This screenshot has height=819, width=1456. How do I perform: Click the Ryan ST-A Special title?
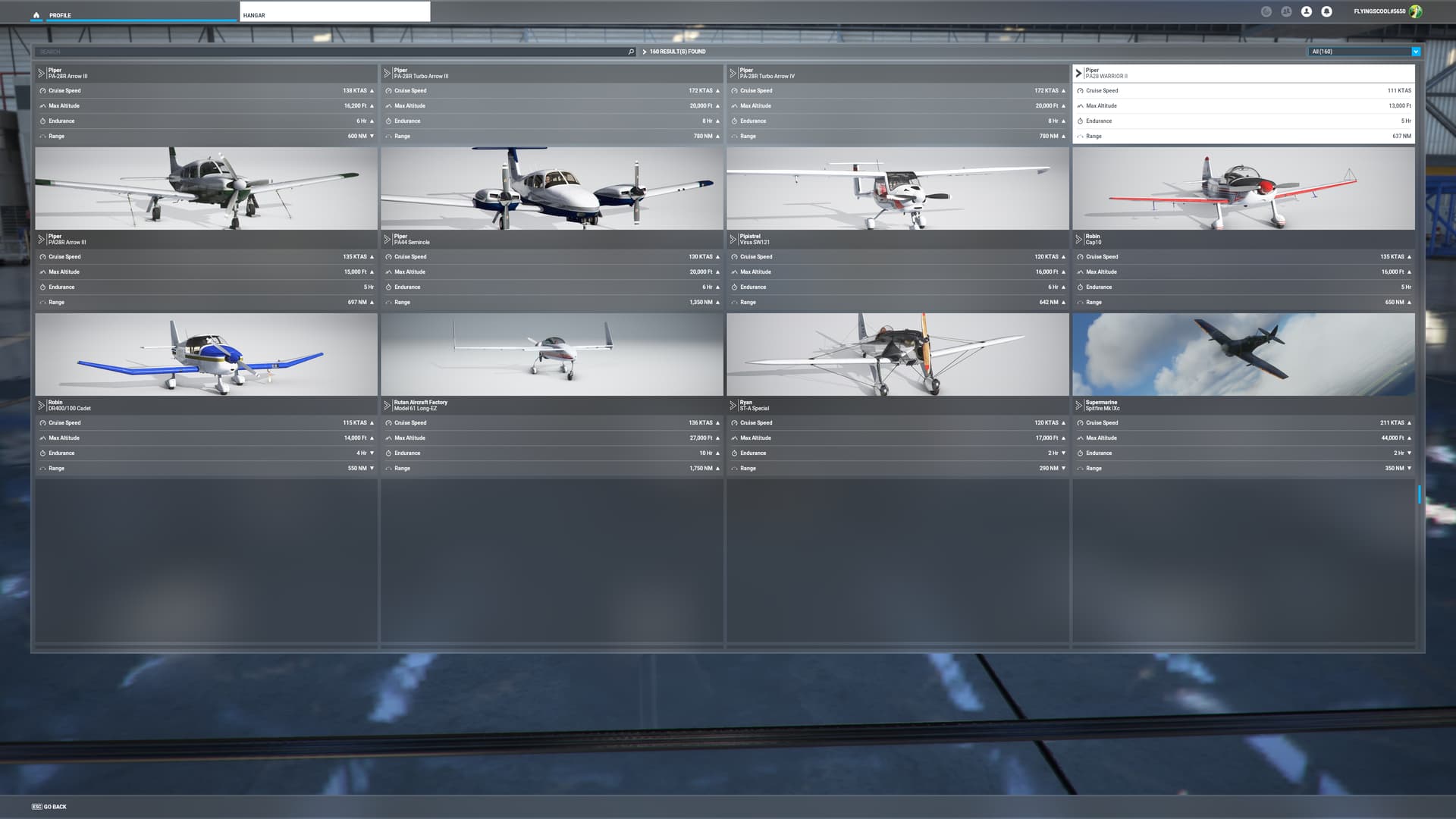coord(755,406)
